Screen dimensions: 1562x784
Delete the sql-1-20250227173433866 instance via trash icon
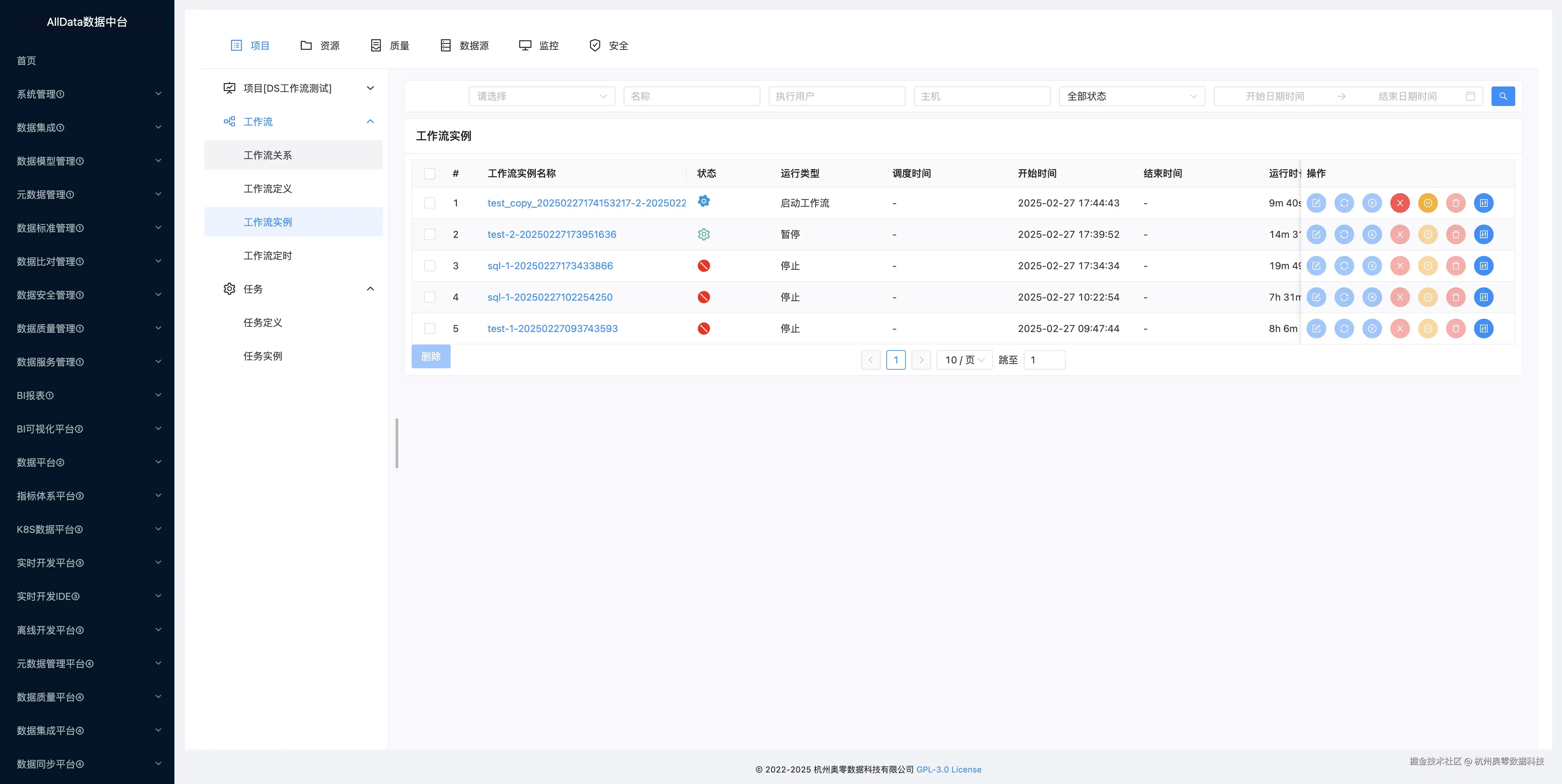(1456, 266)
